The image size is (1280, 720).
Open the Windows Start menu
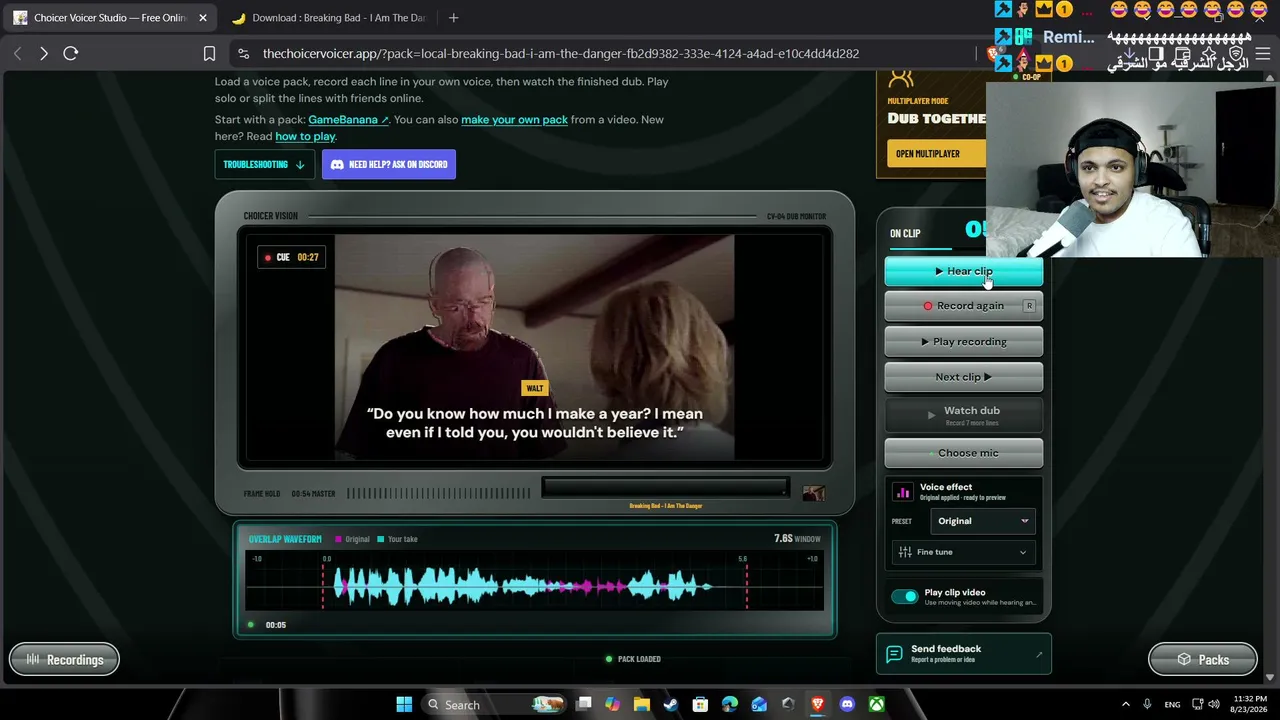pyautogui.click(x=404, y=705)
